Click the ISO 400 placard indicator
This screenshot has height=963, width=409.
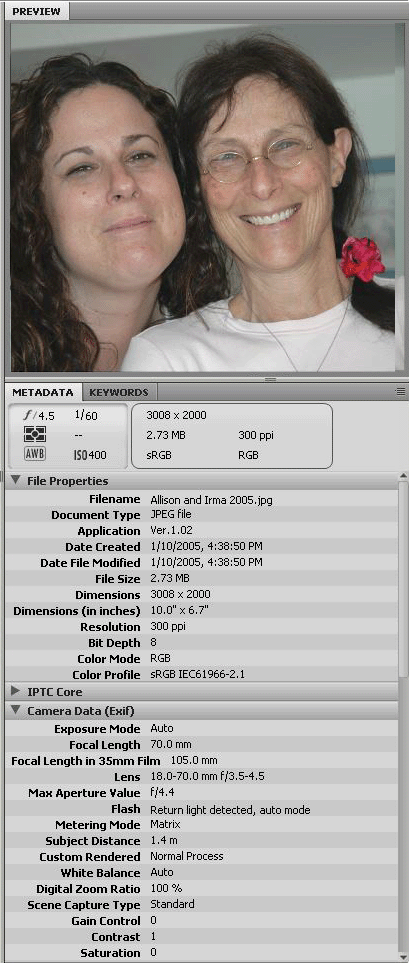click(x=90, y=456)
